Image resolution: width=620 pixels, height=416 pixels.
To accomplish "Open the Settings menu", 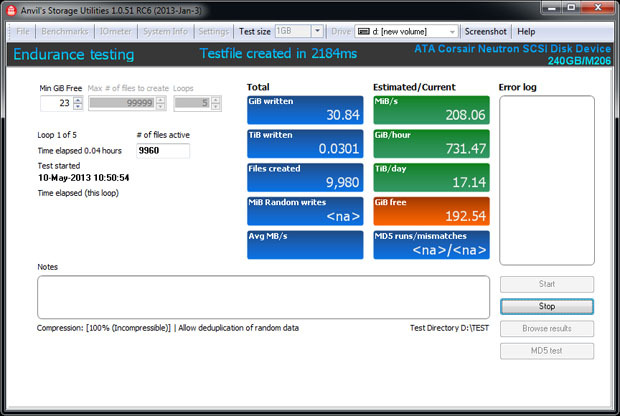I will click(214, 31).
